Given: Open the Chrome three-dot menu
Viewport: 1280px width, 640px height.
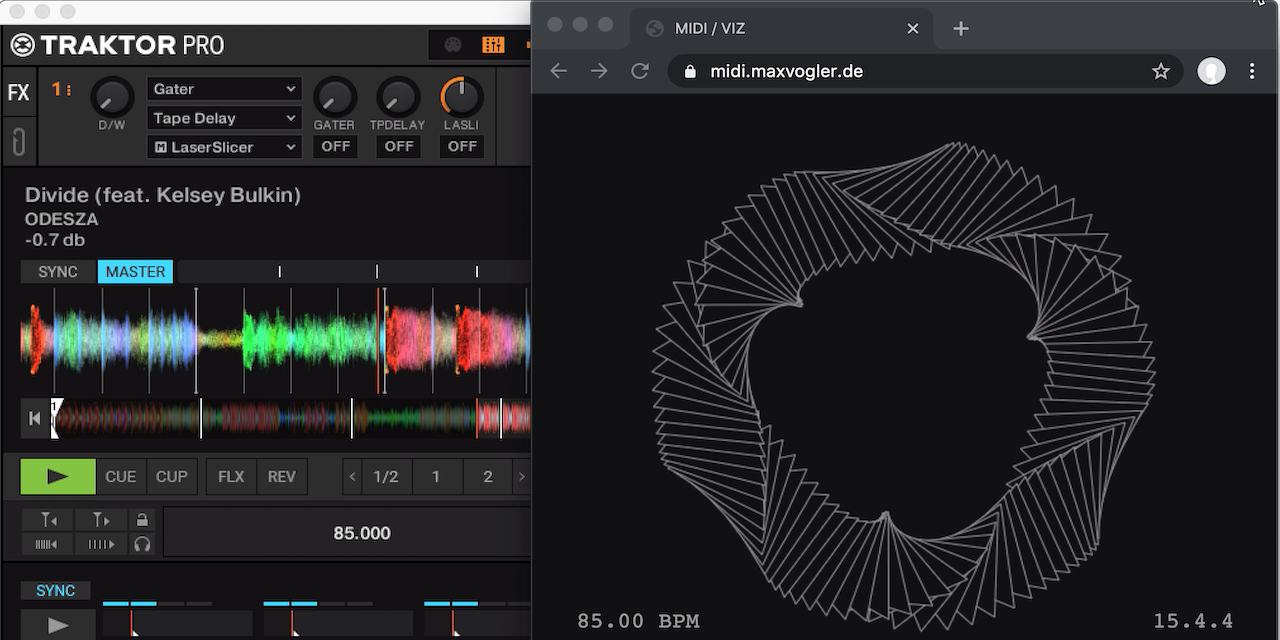Looking at the screenshot, I should point(1252,71).
